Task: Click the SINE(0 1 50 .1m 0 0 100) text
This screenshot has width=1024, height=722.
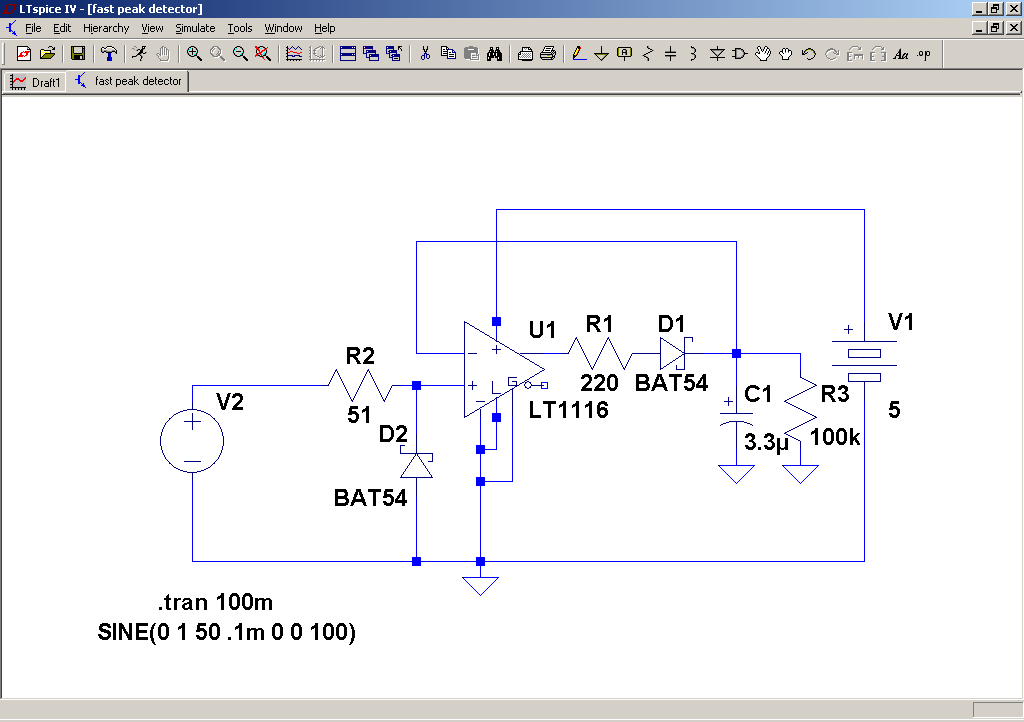Action: [227, 632]
